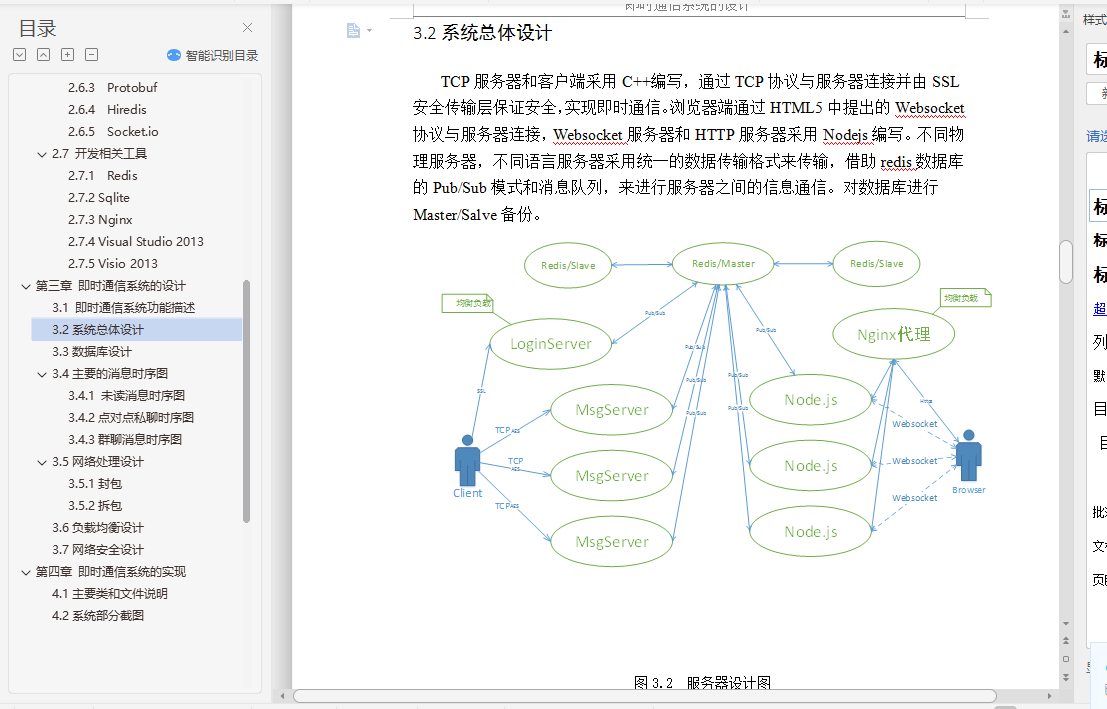Select 4.2 系统部分截图
Viewport: 1107px width, 709px height.
pos(97,616)
